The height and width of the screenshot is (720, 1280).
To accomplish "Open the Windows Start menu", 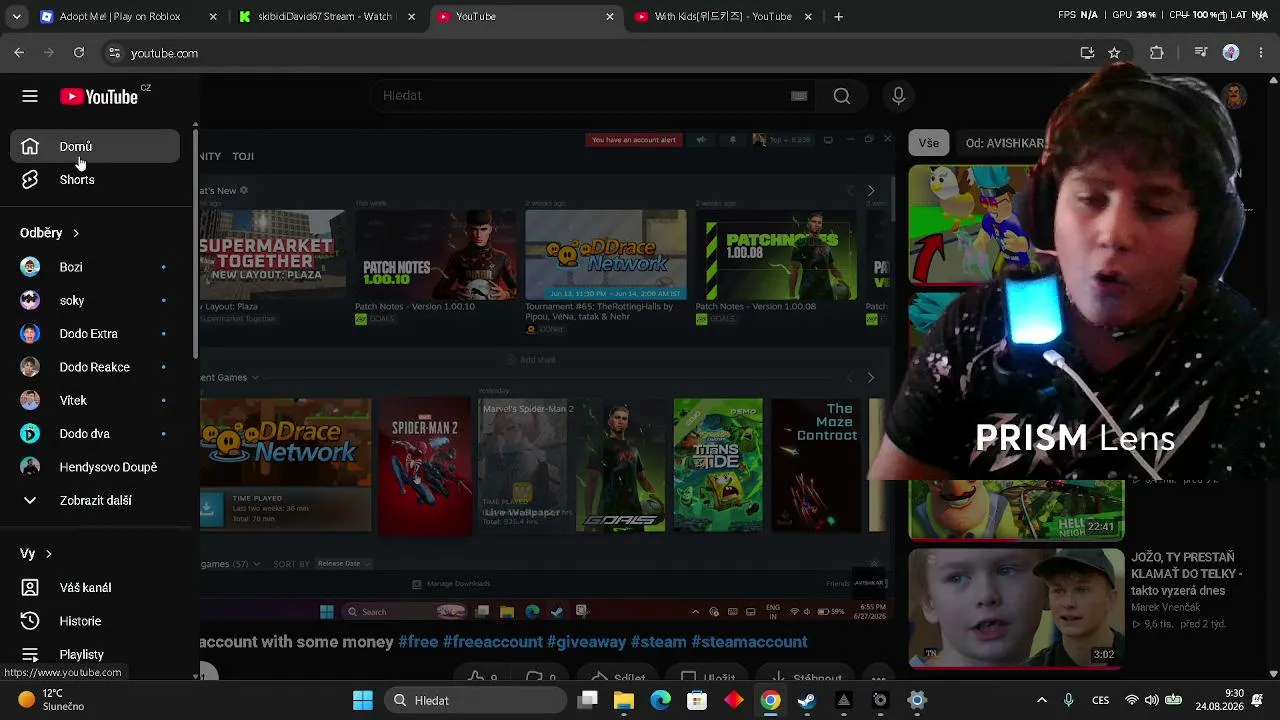I will [x=363, y=700].
